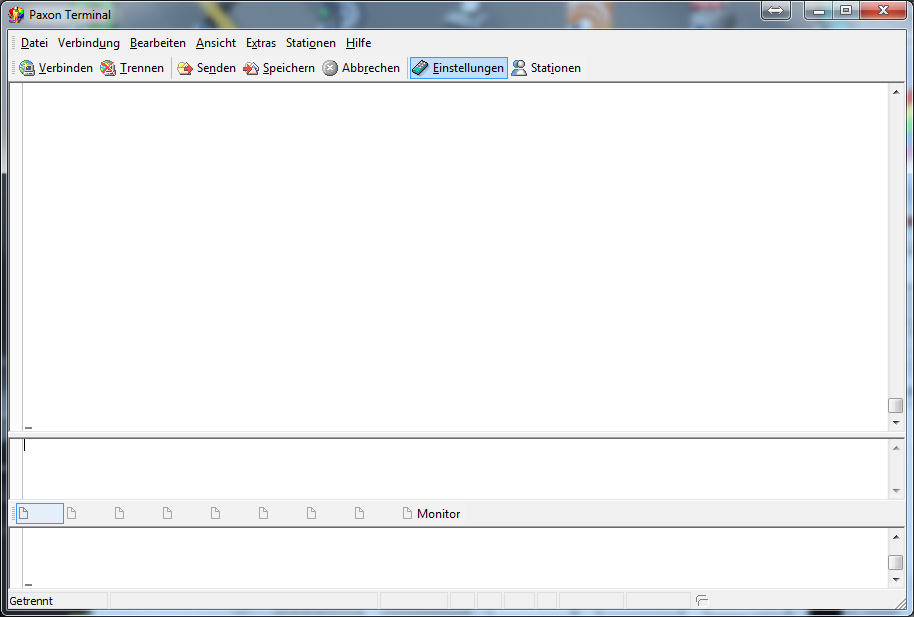Open the Ansicht menu

[x=216, y=43]
